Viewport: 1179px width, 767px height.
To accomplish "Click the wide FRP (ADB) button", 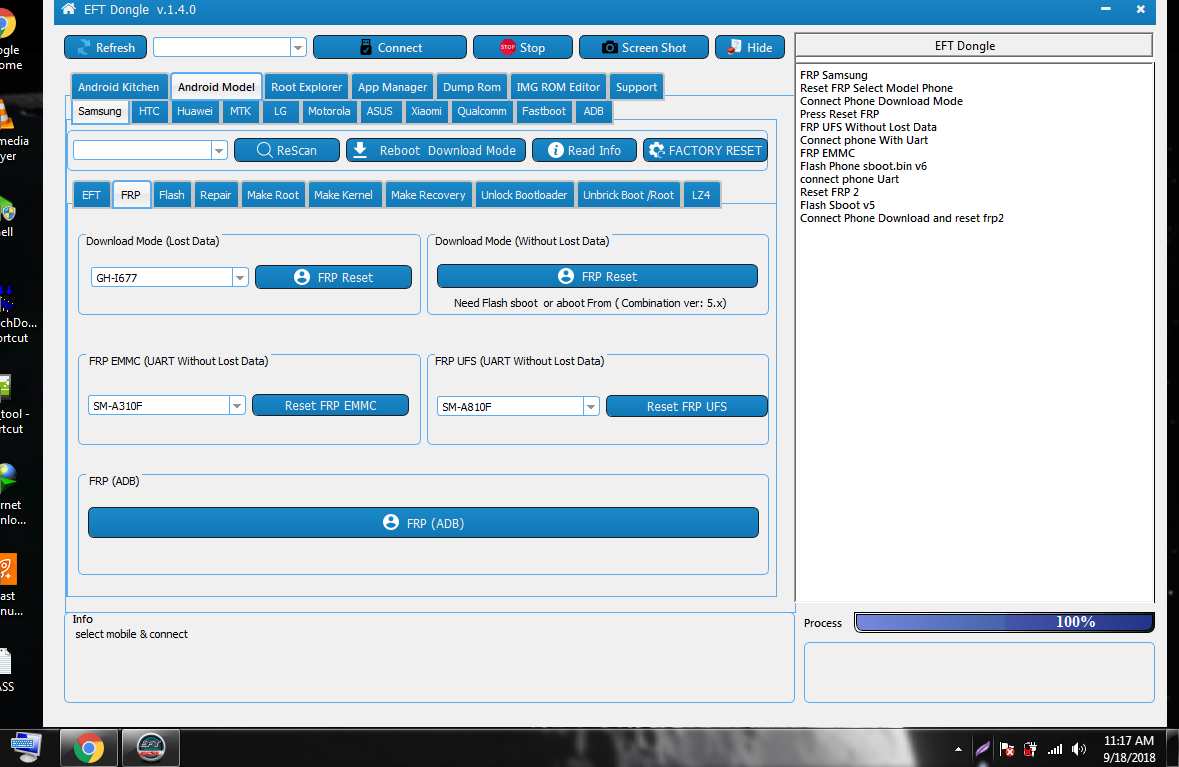I will tap(423, 523).
